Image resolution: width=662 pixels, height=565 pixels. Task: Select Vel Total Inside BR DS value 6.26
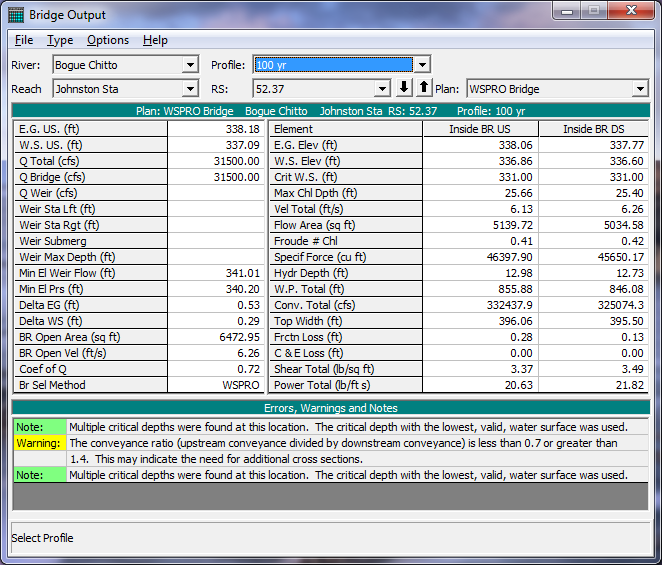pyautogui.click(x=594, y=209)
